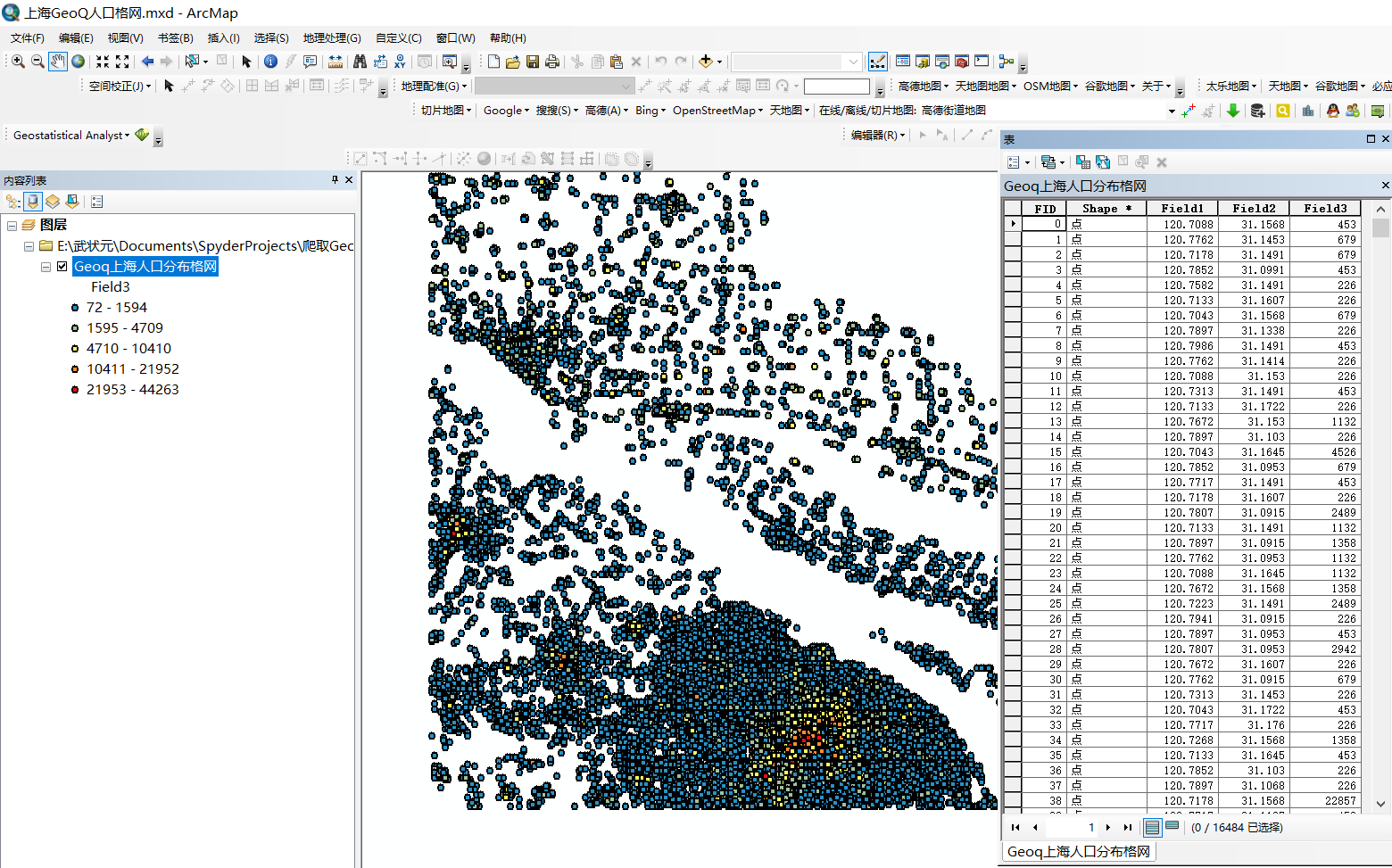Open the Python window icon

click(x=982, y=62)
